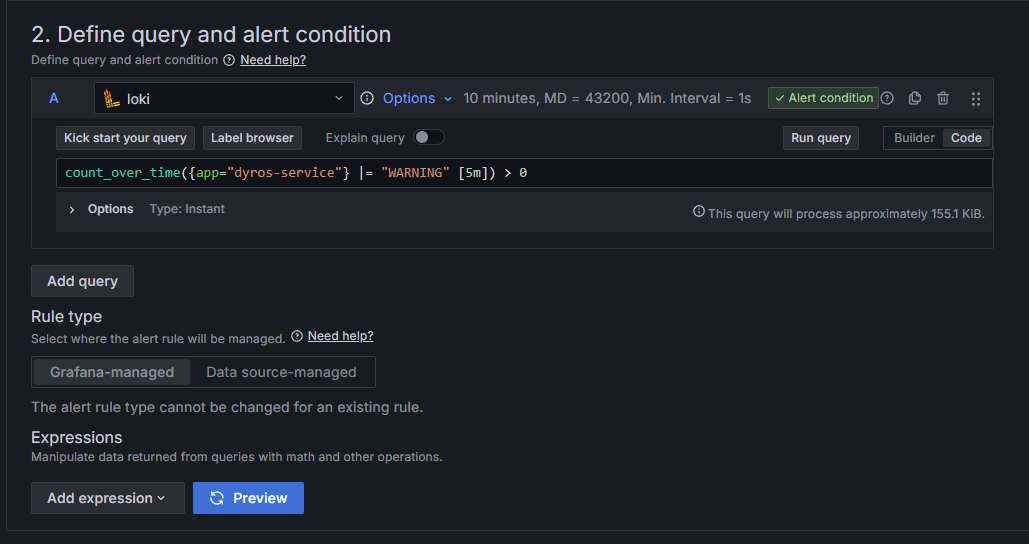
Task: Click inside the LogQL query editor field
Action: tap(700, 173)
